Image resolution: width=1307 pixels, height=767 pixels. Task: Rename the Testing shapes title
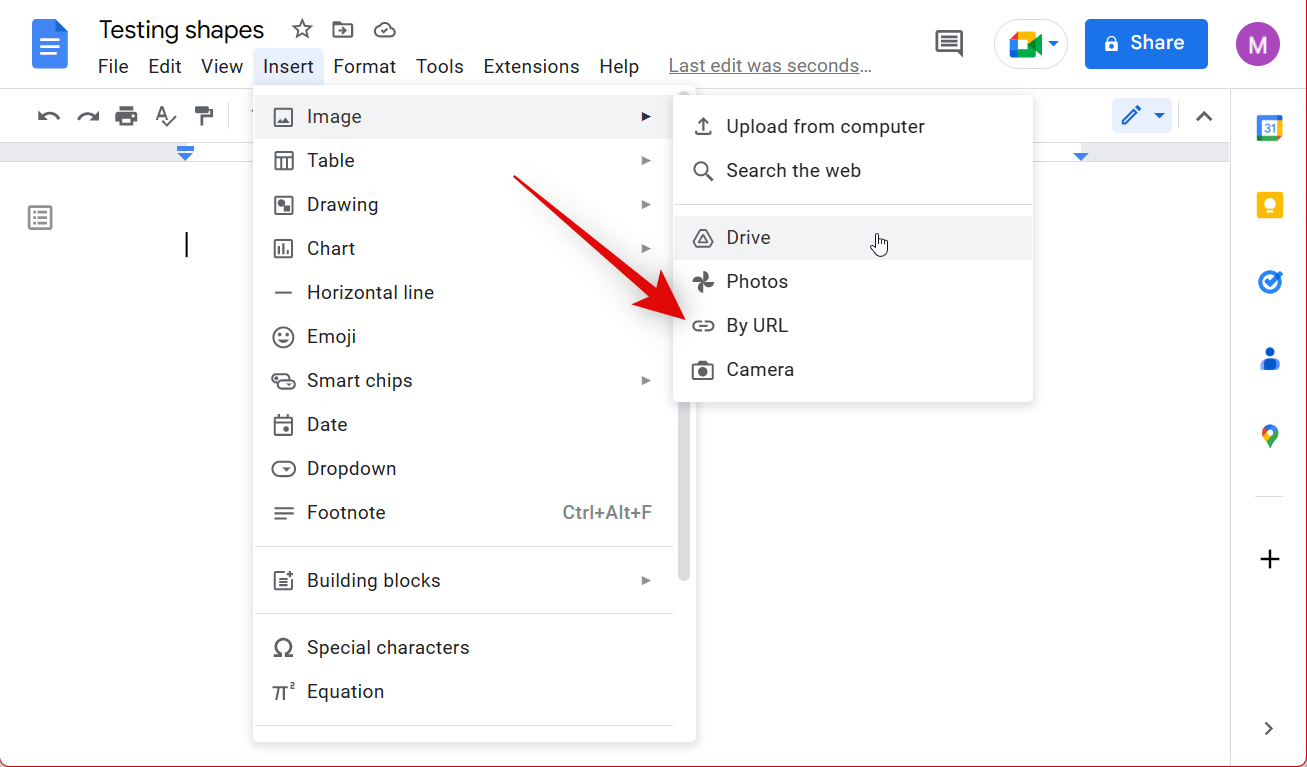coord(182,30)
